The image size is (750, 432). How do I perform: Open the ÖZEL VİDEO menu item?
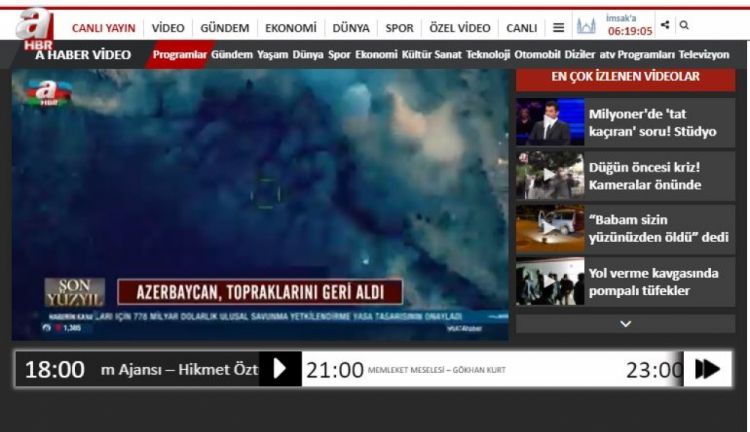point(459,28)
